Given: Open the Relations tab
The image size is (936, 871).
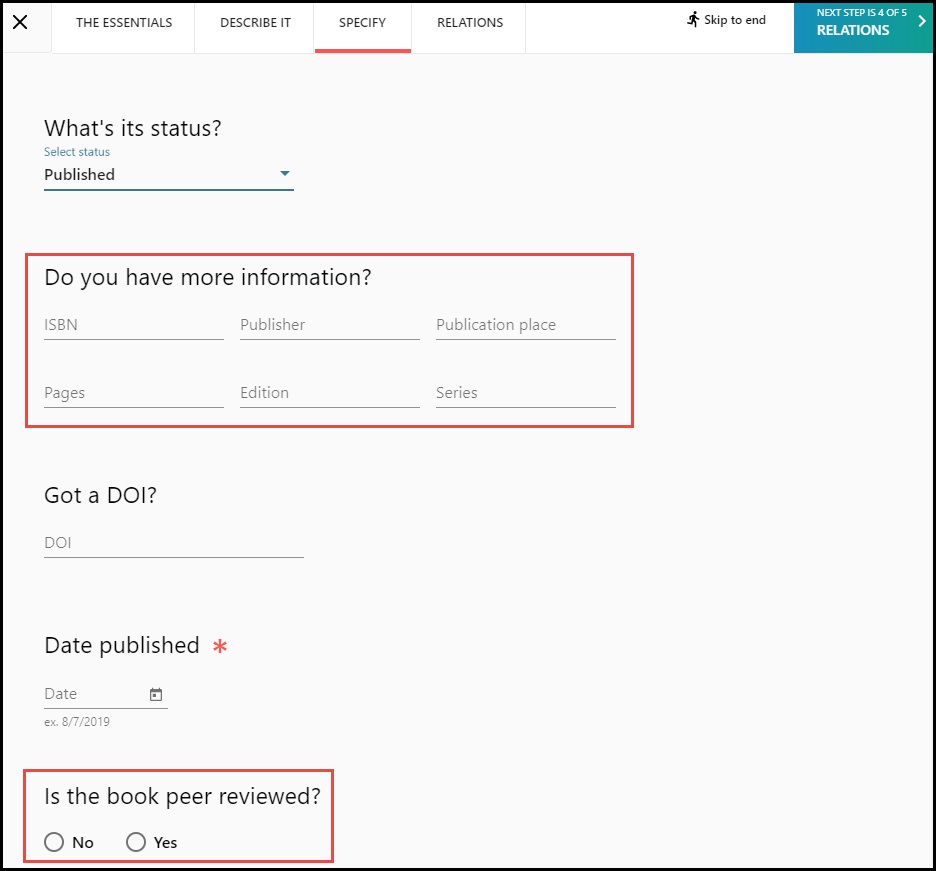Looking at the screenshot, I should point(470,23).
